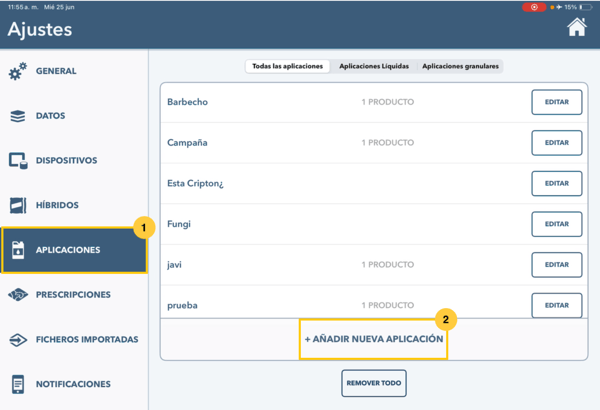Select the Campaña row name
The width and height of the screenshot is (600, 410).
(x=187, y=143)
